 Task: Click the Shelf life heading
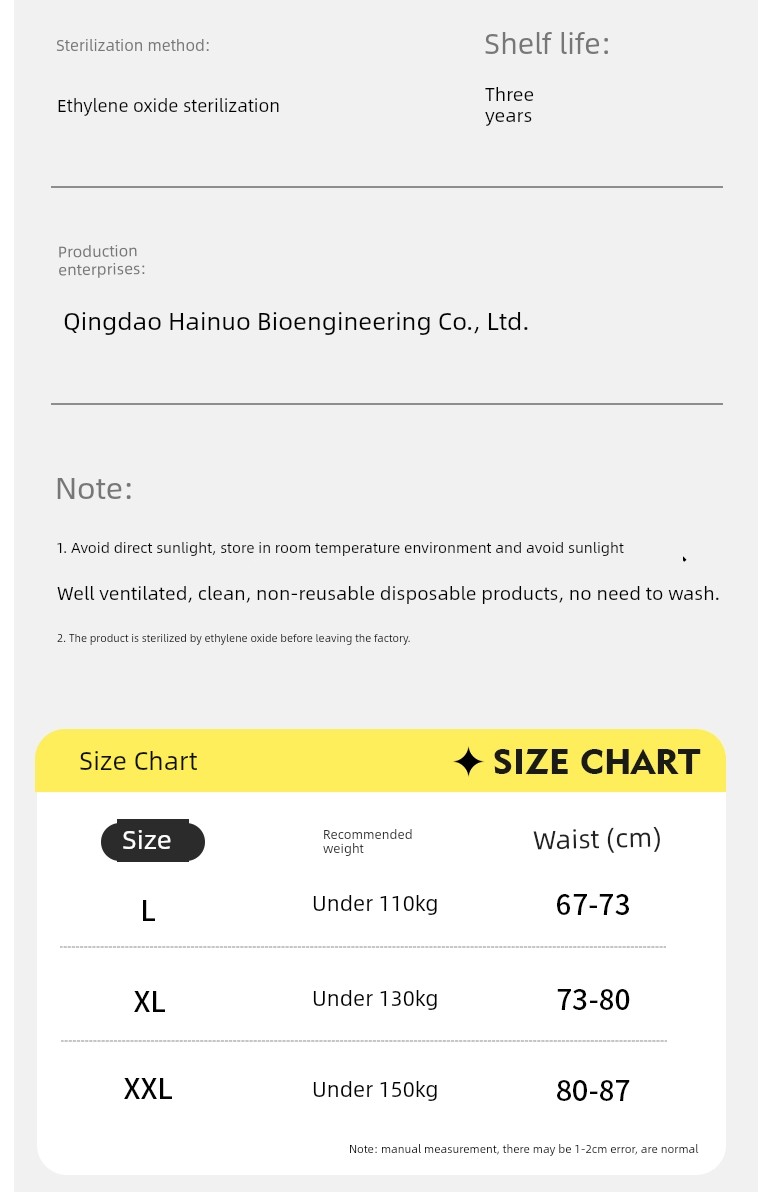tap(547, 44)
